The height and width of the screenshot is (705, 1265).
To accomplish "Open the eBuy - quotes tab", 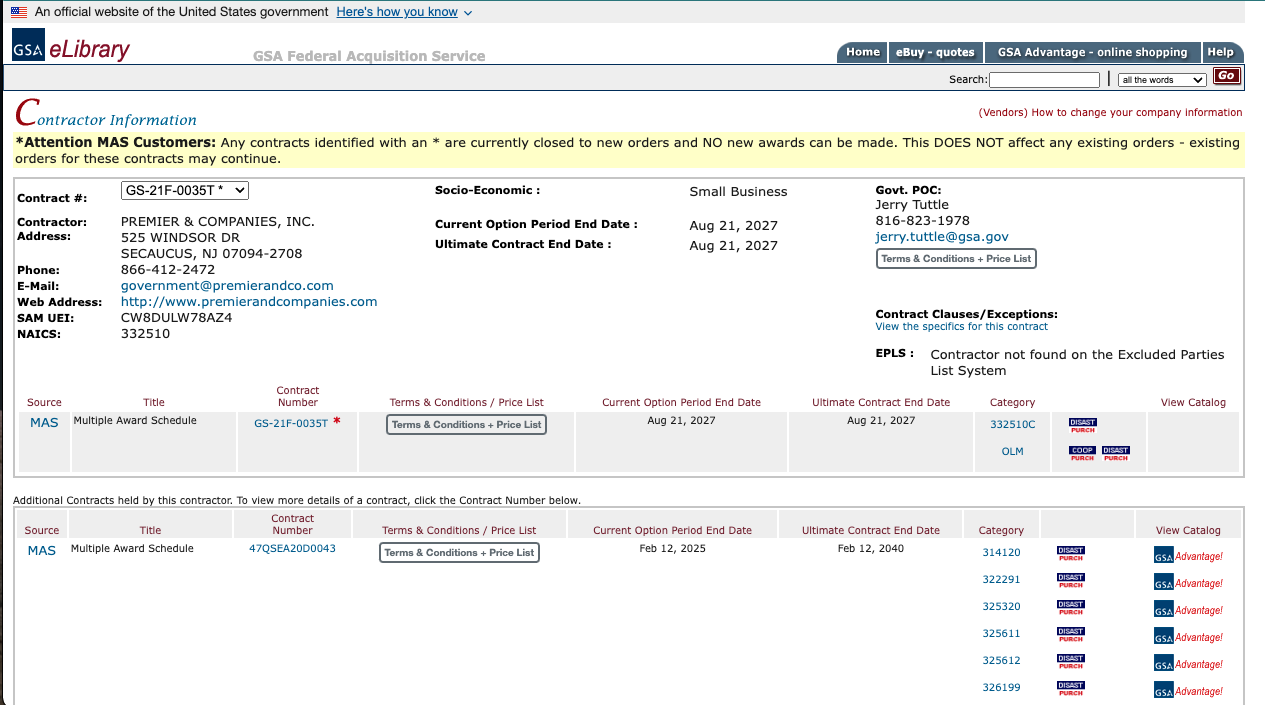I will 935,52.
